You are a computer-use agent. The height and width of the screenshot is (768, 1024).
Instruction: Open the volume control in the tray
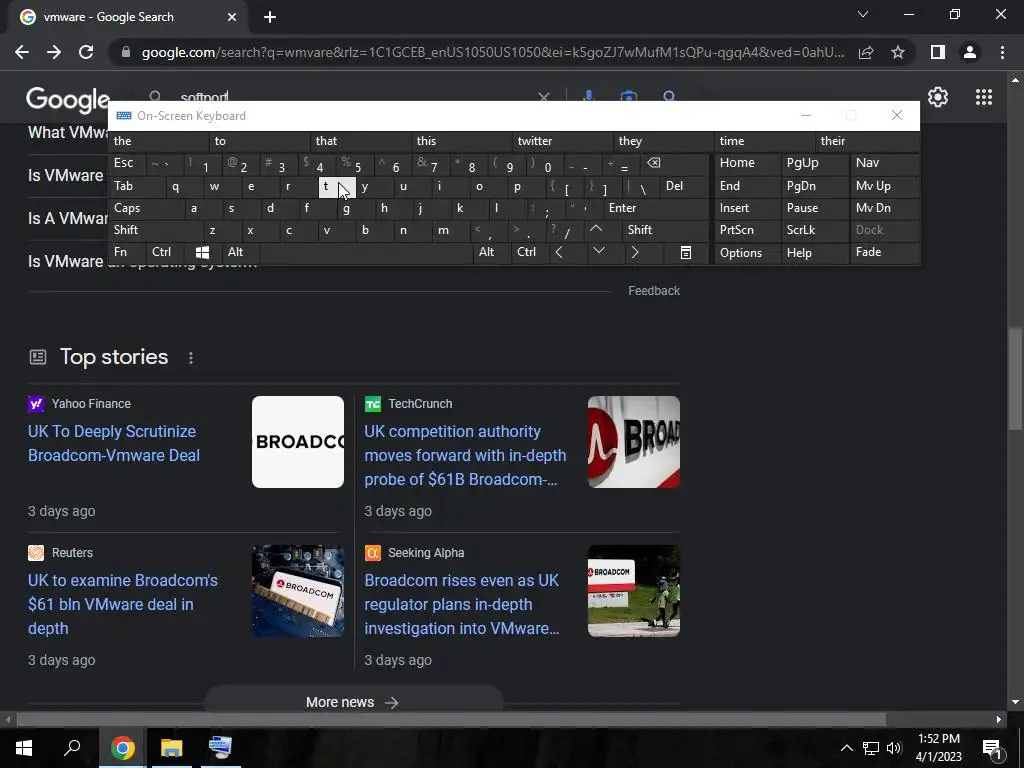(894, 748)
